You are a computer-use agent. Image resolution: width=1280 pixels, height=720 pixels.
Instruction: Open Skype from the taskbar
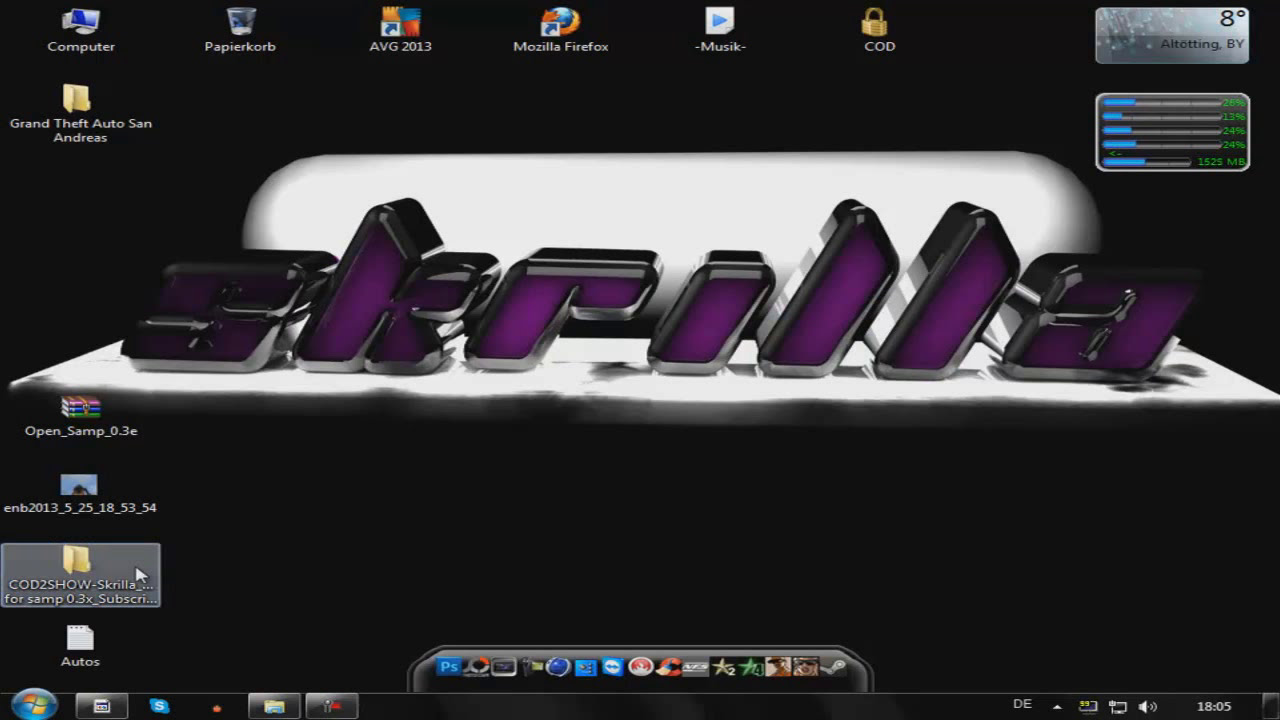tap(159, 706)
